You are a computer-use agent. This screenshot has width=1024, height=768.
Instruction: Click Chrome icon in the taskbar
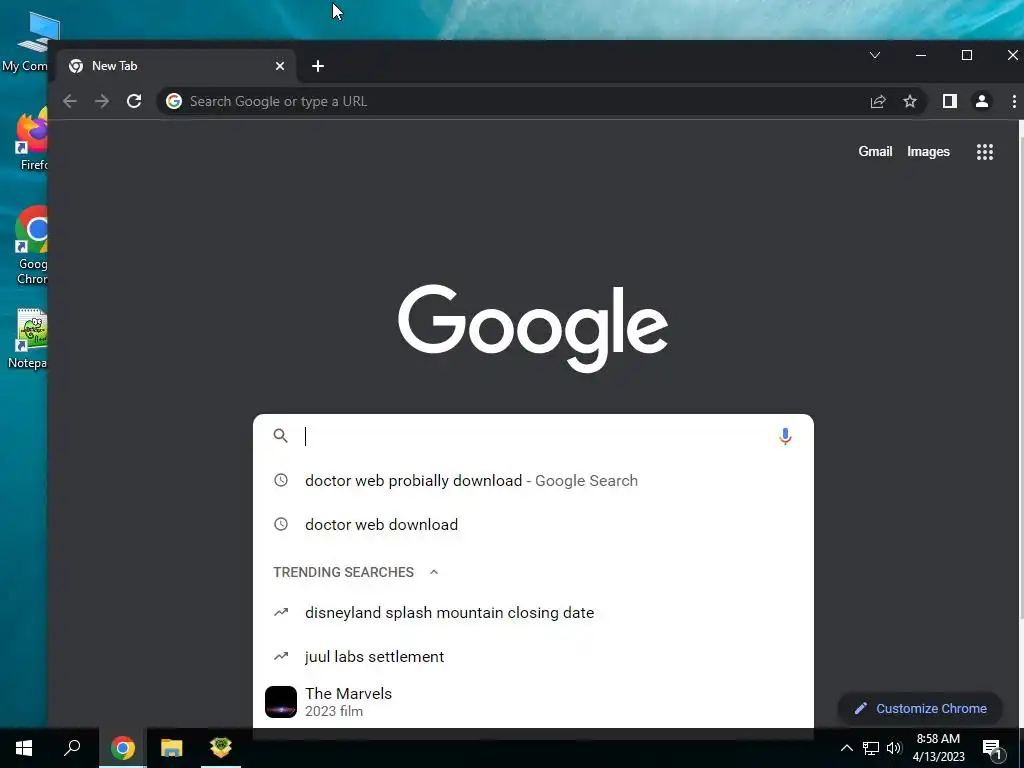tap(122, 748)
